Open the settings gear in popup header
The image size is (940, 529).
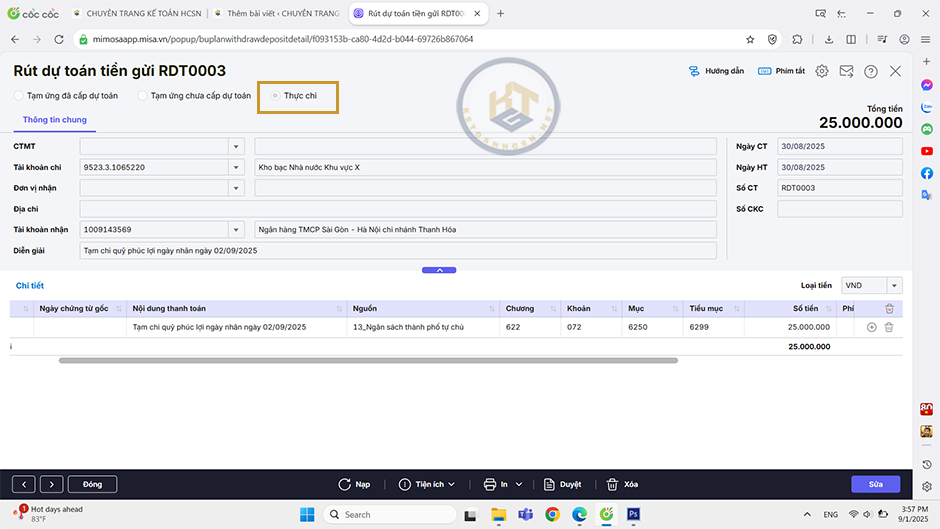(822, 72)
